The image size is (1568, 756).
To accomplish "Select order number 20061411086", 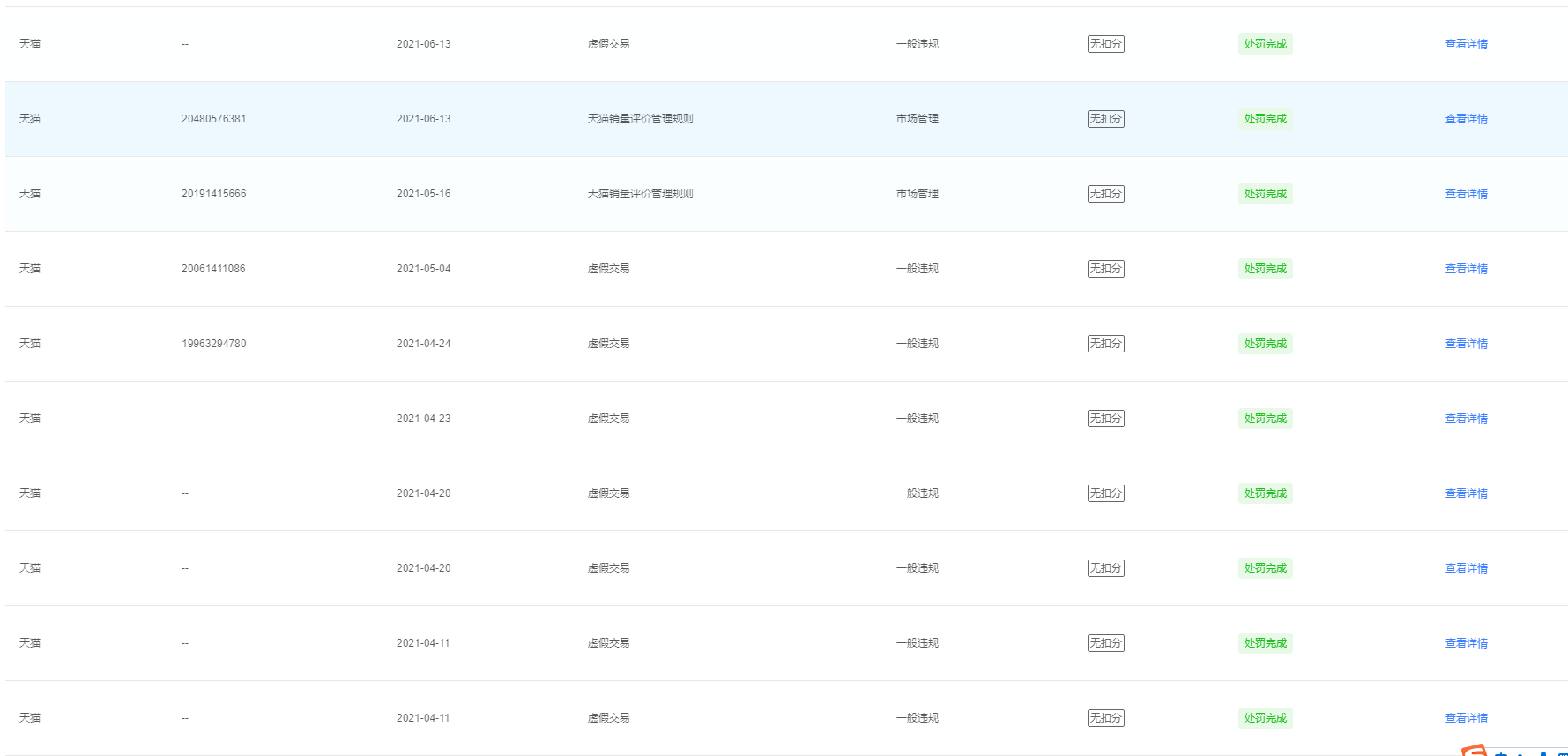I will pos(213,269).
